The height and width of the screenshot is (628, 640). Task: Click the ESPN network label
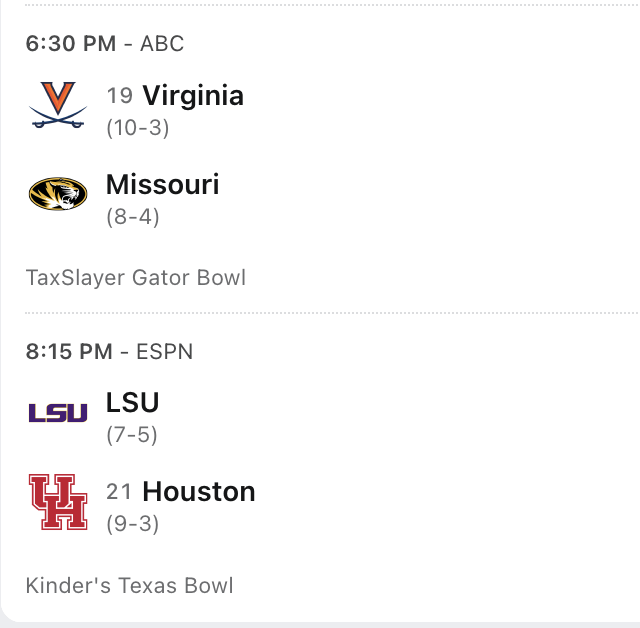(x=166, y=352)
